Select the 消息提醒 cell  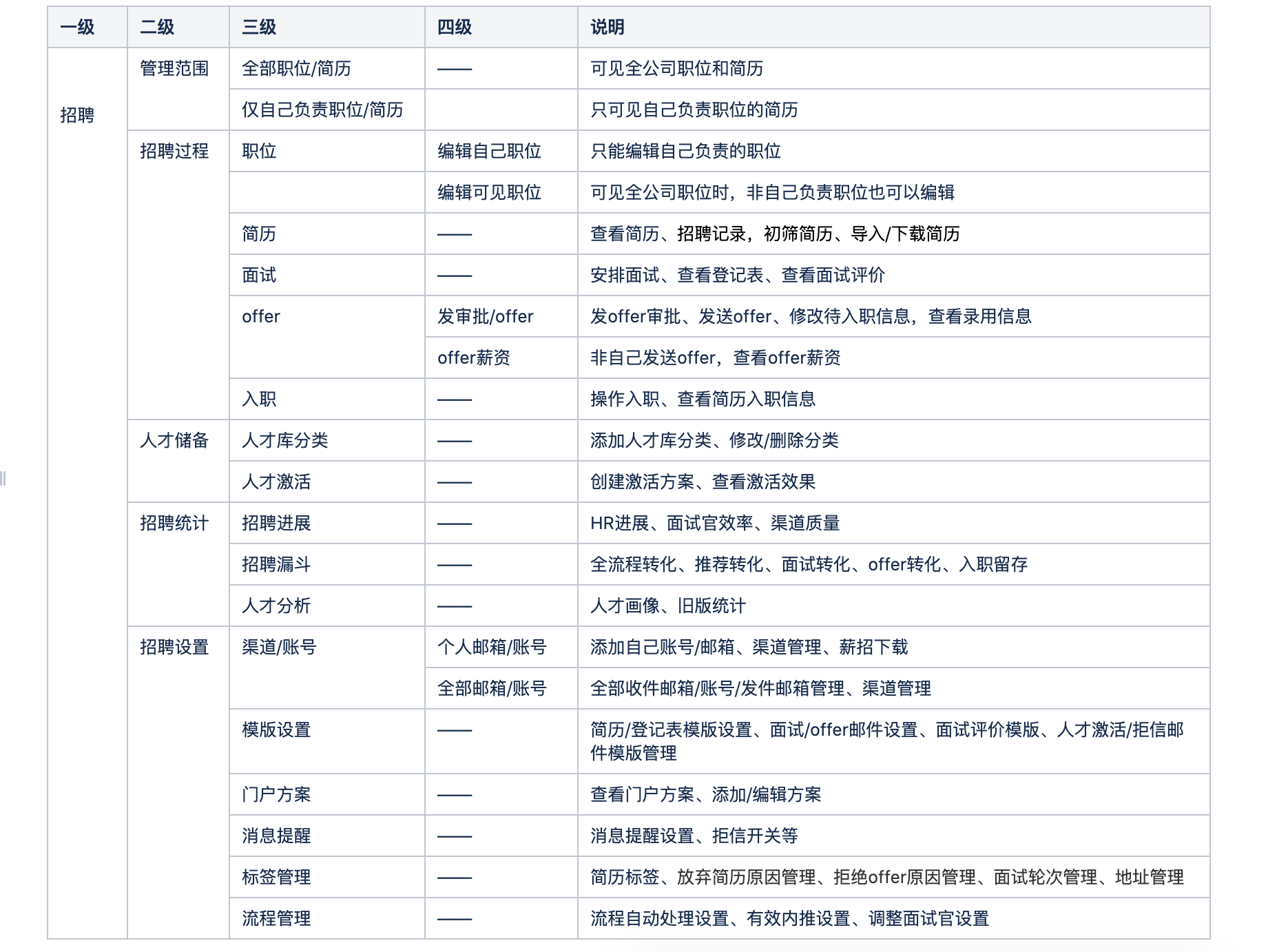[x=327, y=836]
